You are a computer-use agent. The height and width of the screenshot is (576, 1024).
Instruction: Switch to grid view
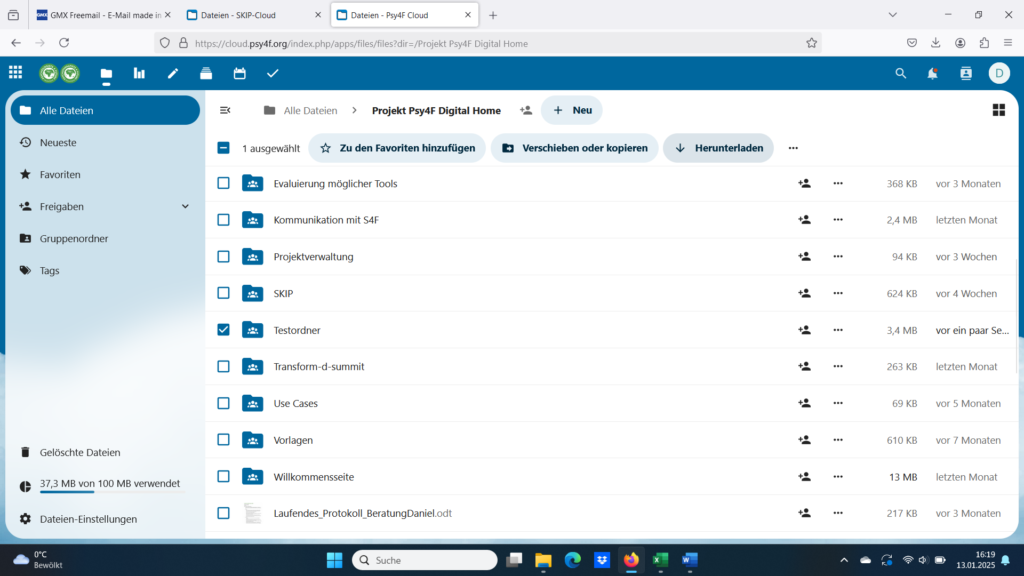tap(998, 110)
